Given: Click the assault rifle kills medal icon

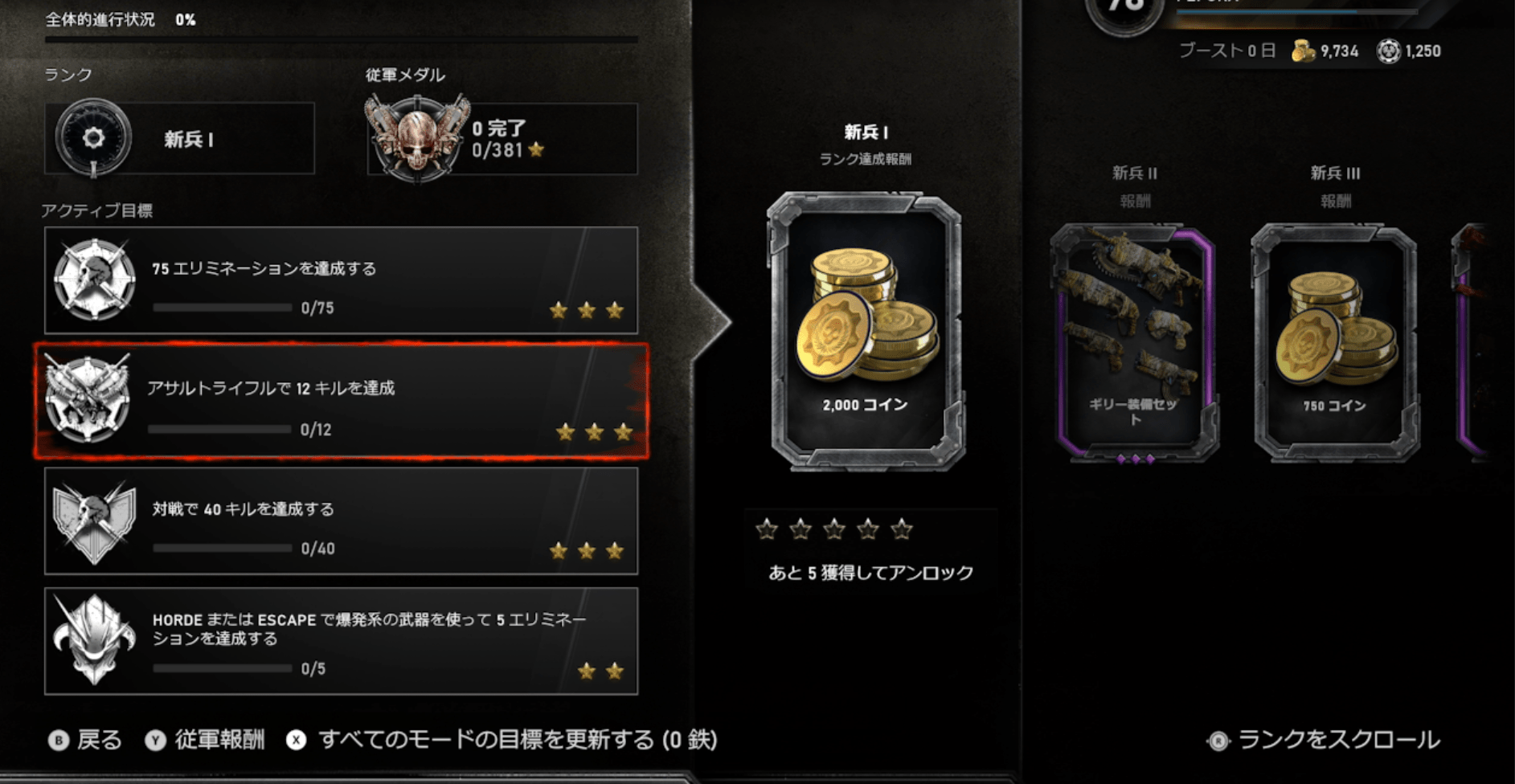Looking at the screenshot, I should (x=88, y=399).
